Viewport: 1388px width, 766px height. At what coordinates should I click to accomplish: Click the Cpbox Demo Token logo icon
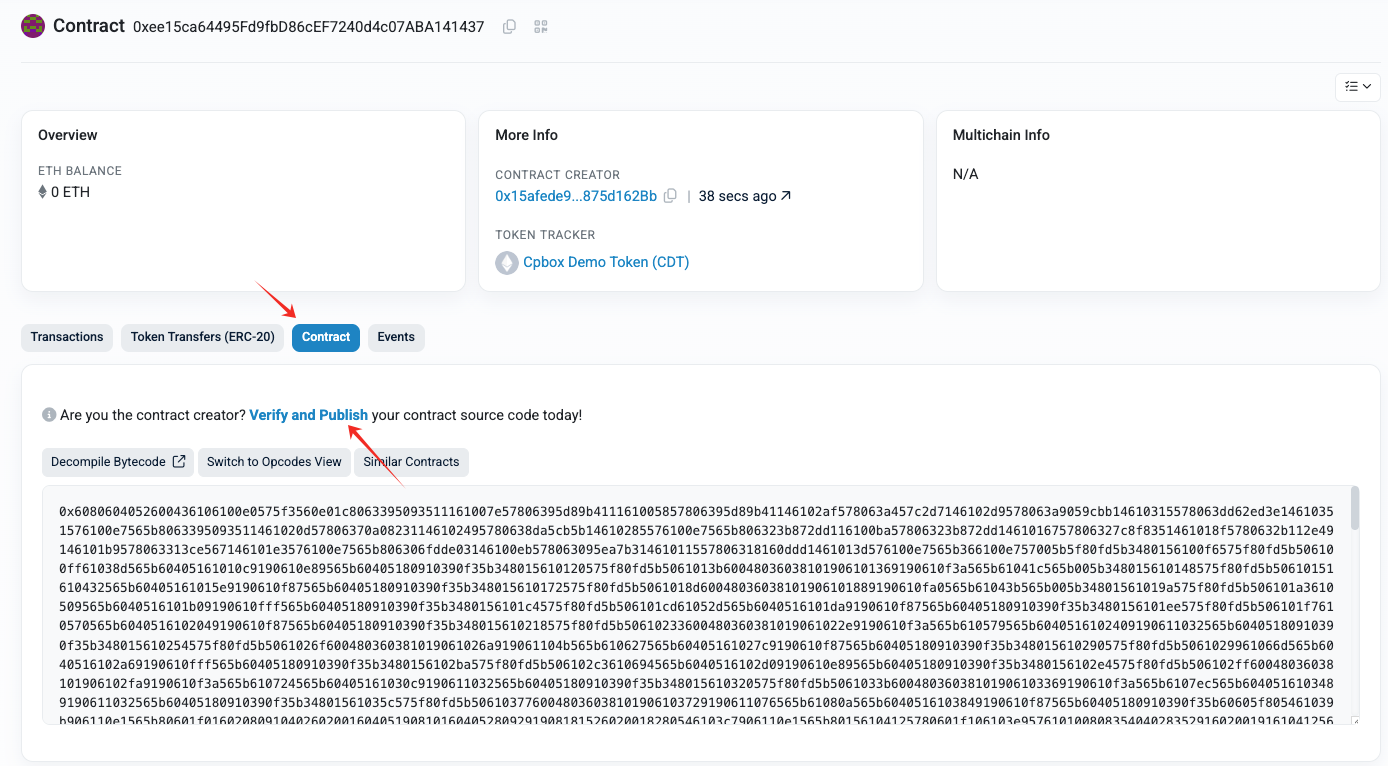click(507, 262)
